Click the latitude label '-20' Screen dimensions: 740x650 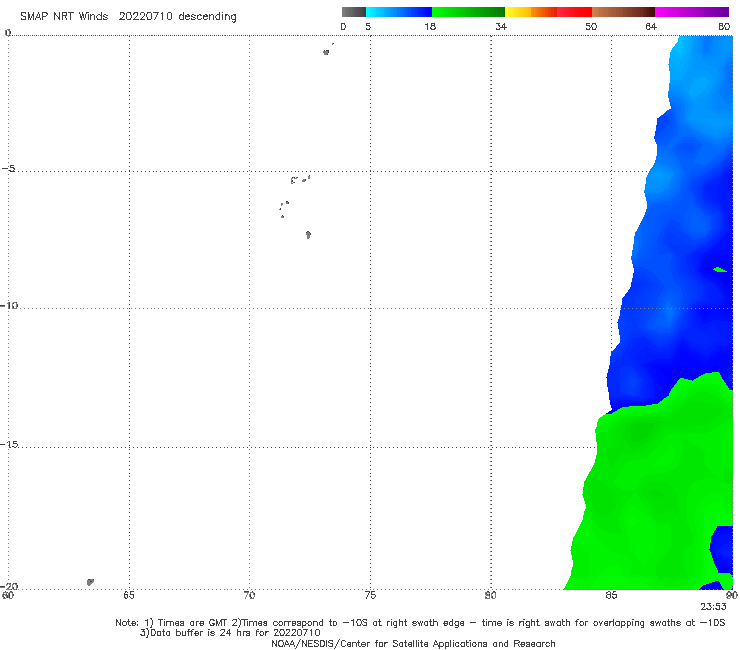click(x=9, y=586)
